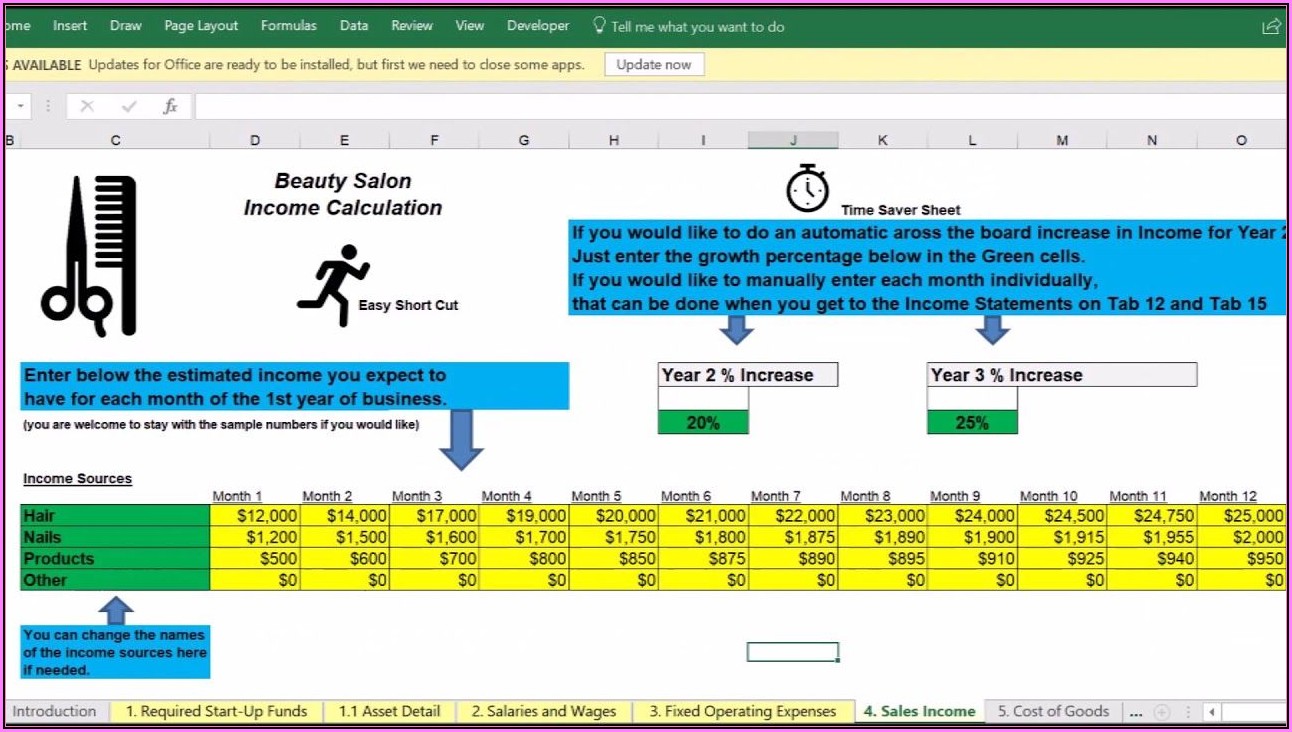
Task: Click the Income Sources heading
Action: pyautogui.click(x=77, y=479)
